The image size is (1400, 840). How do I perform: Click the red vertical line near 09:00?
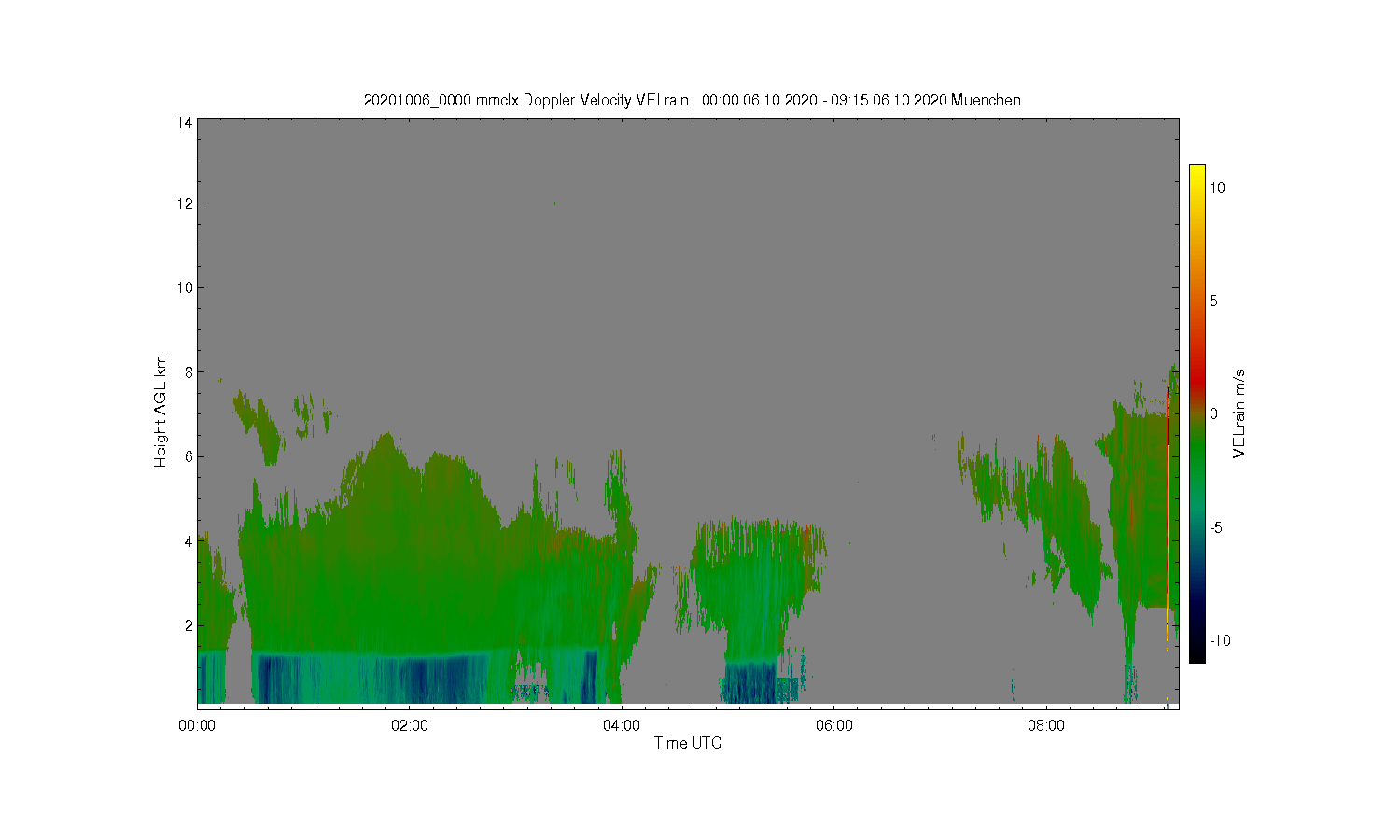pos(1168,513)
